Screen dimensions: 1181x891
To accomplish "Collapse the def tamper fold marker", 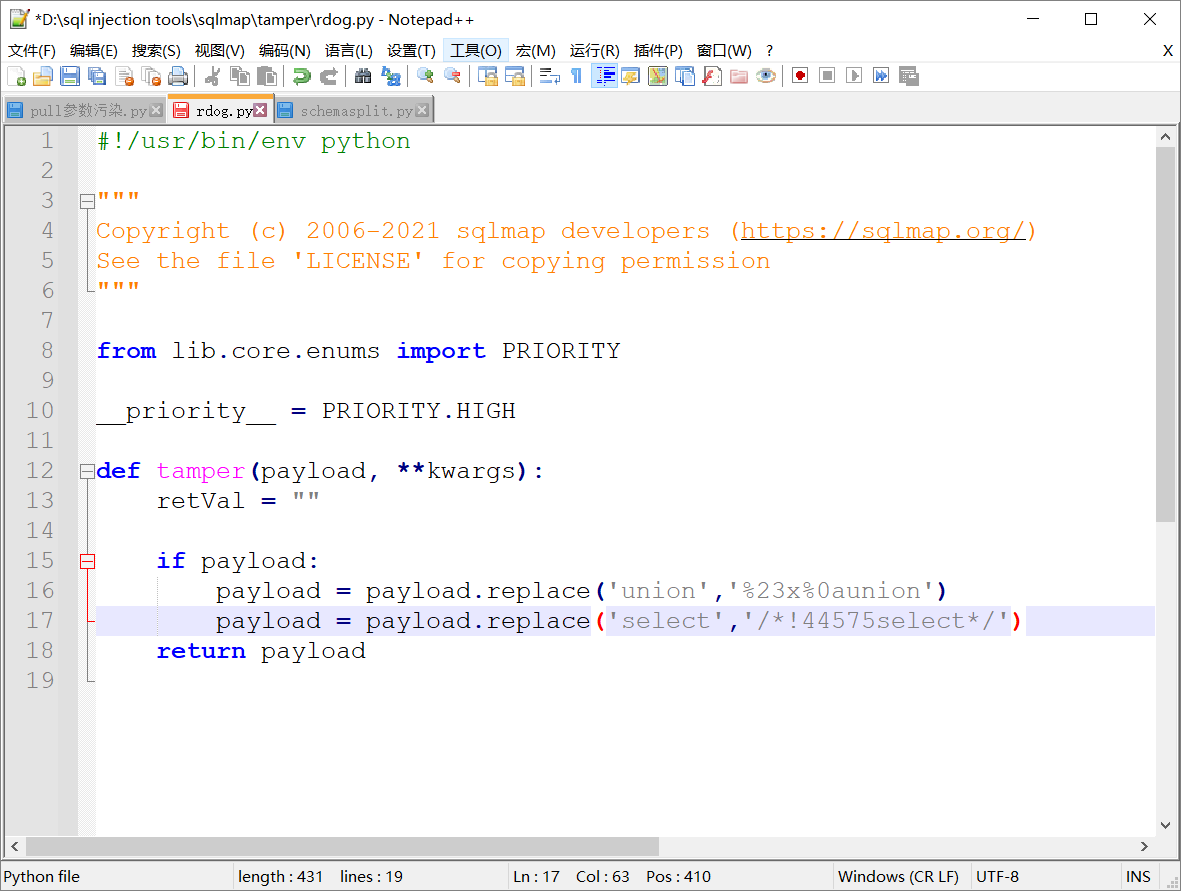I will point(87,471).
